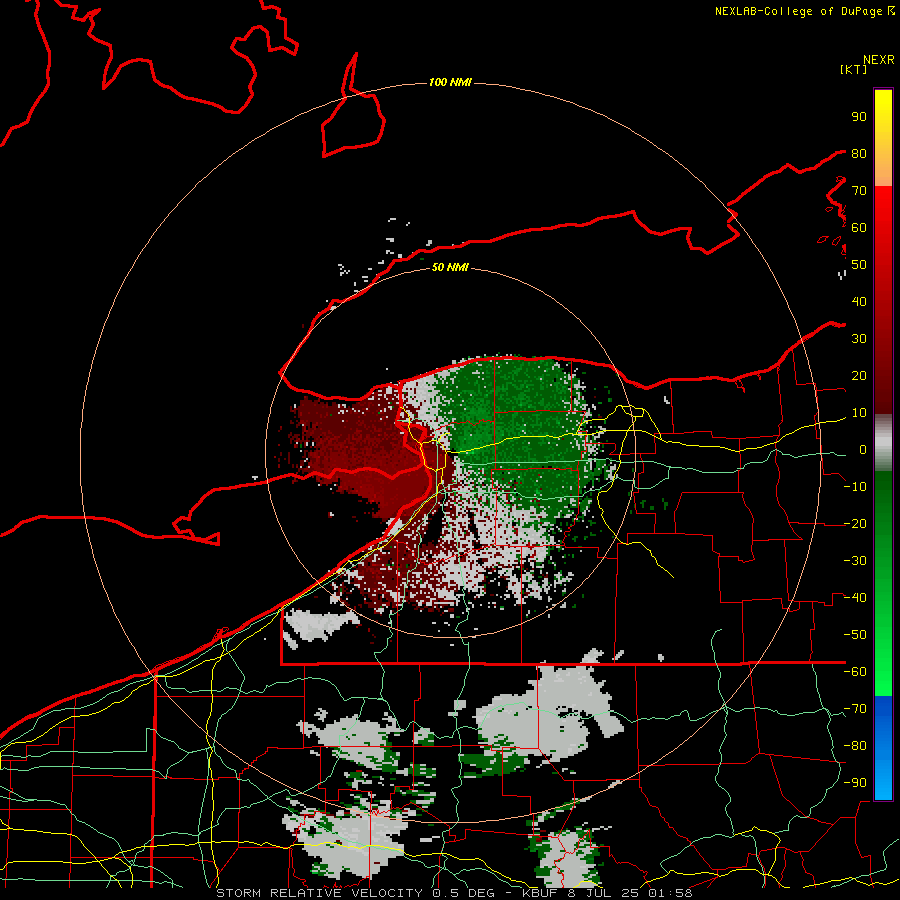Click the 30 value on velocity scale
This screenshot has height=900, width=900.
859,339
